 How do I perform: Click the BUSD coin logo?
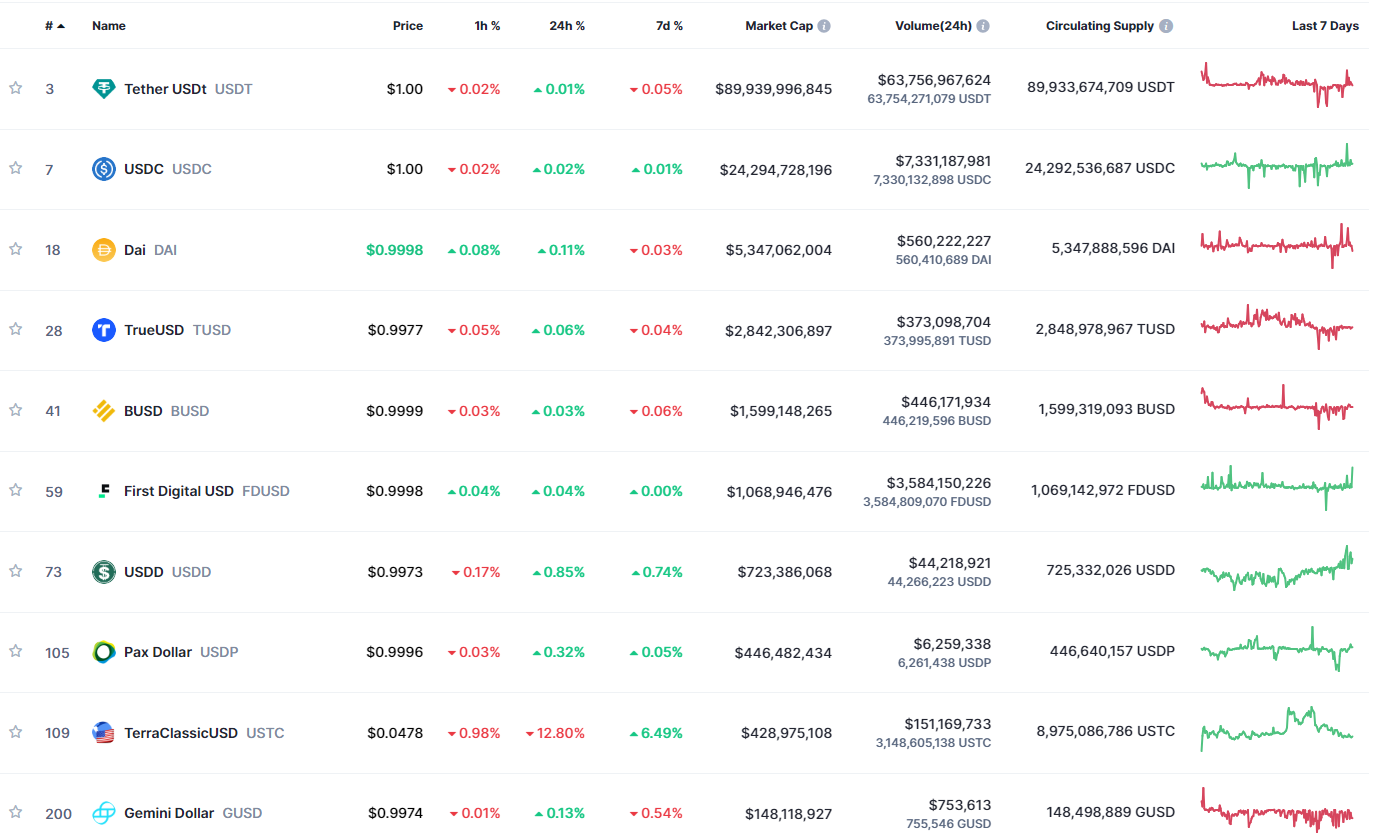click(x=104, y=411)
